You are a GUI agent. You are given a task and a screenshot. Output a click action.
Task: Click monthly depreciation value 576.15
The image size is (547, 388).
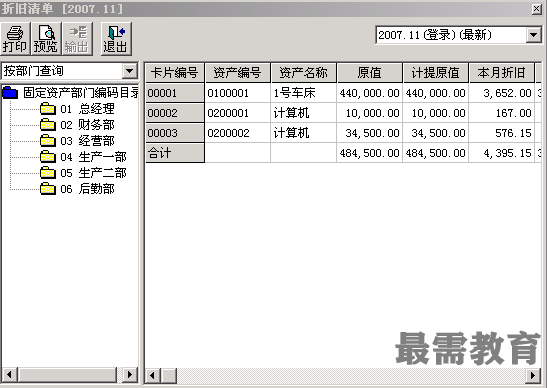[x=501, y=133]
